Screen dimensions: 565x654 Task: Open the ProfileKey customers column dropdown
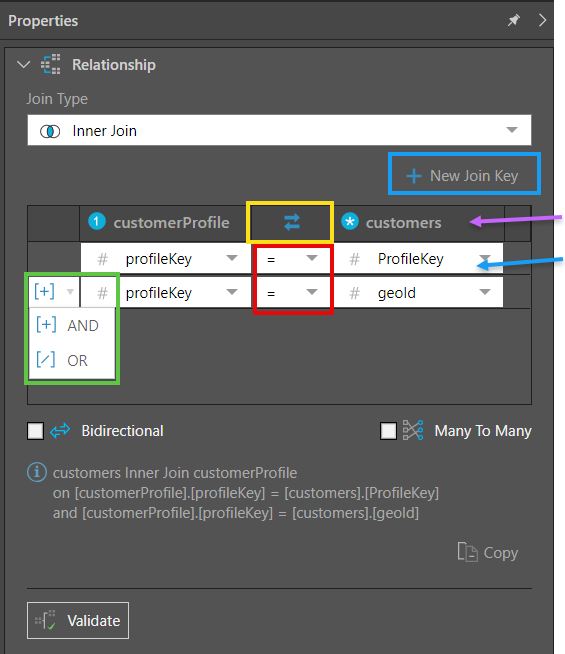[418, 259]
